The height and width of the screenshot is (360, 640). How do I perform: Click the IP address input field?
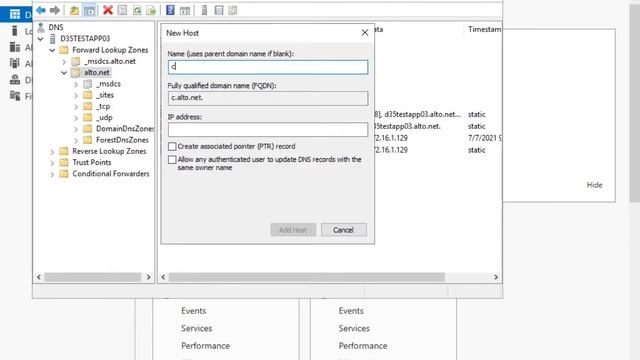click(x=268, y=129)
